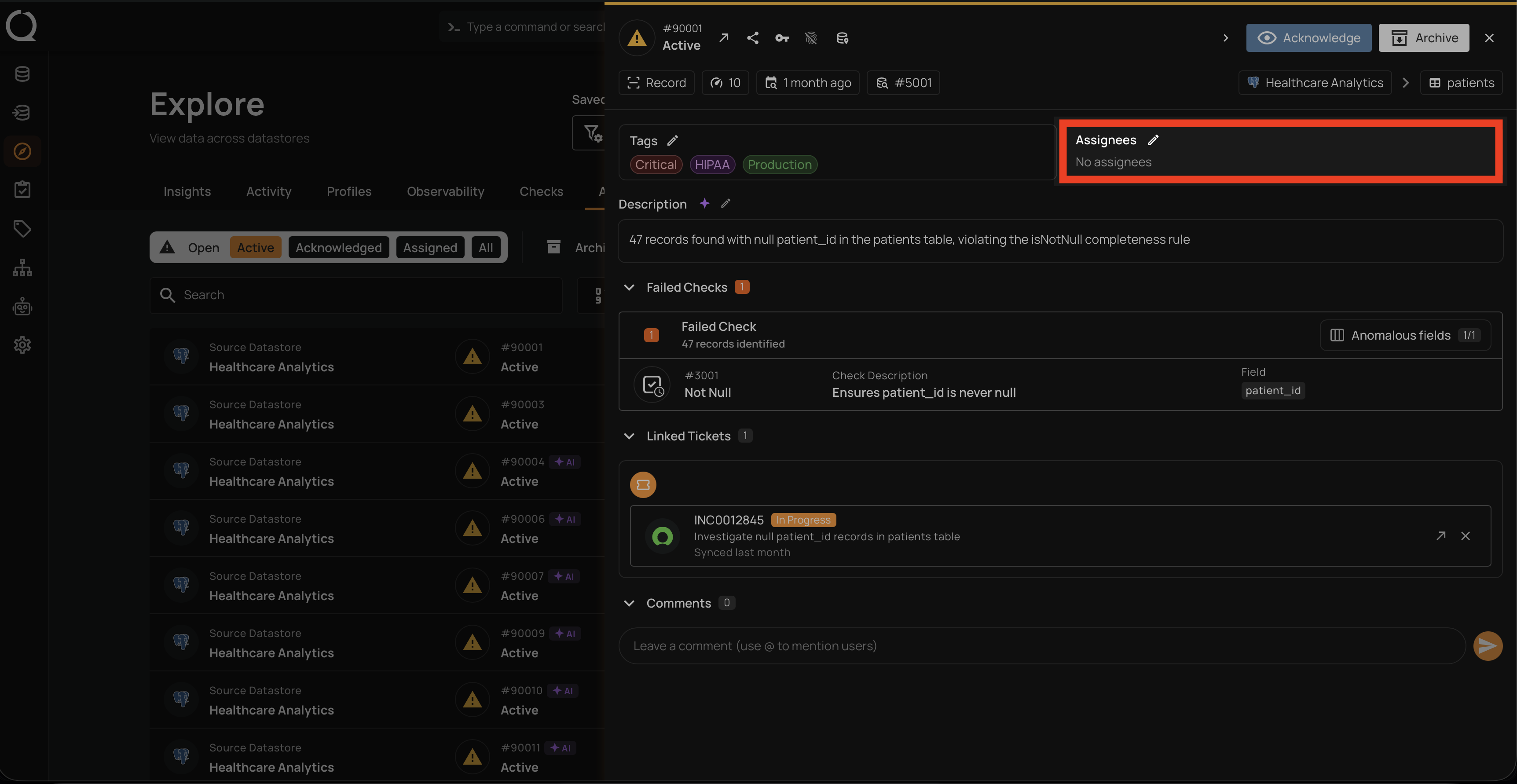1517x784 pixels.
Task: Open the Explore compass sidebar icon
Action: (x=22, y=151)
